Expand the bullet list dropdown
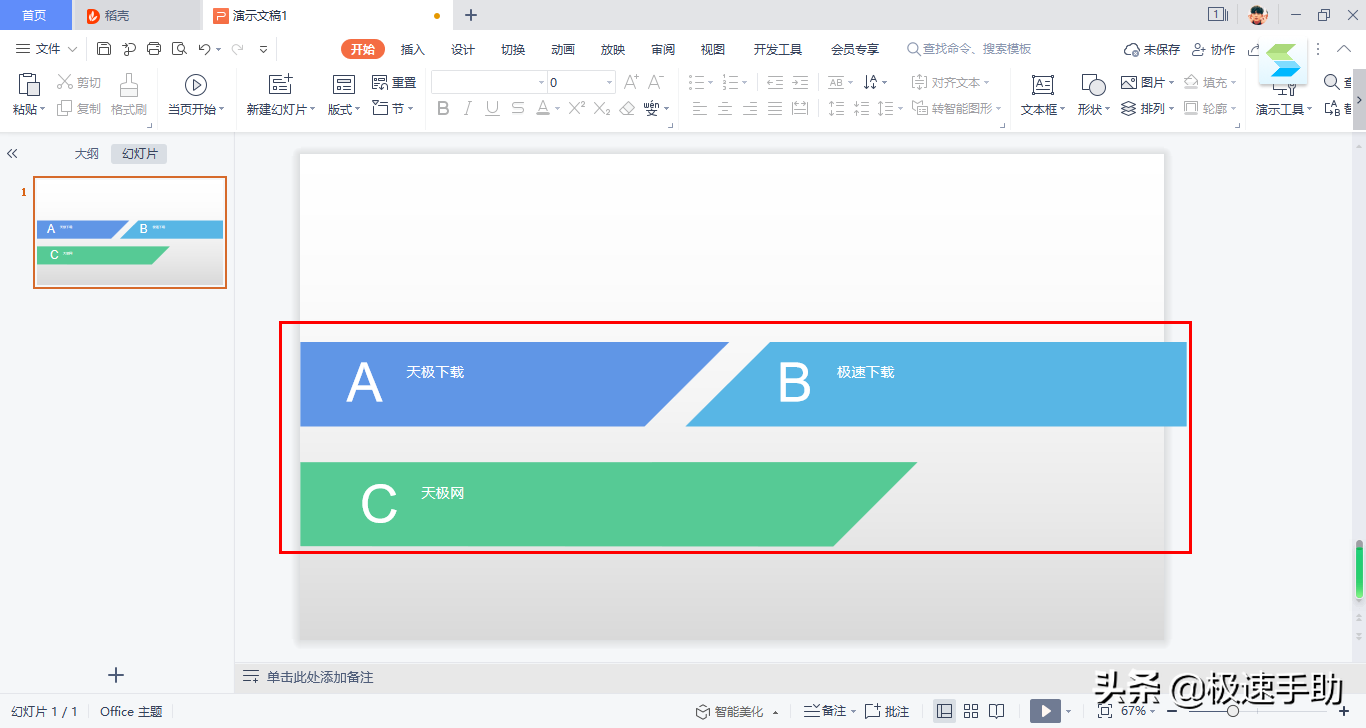 click(711, 83)
